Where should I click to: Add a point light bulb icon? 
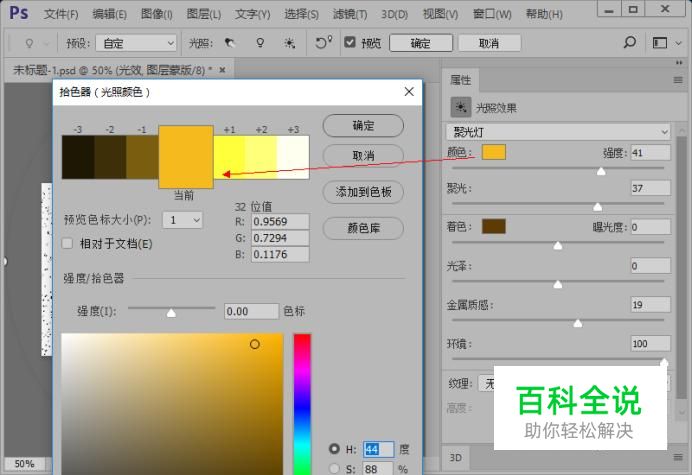point(260,43)
